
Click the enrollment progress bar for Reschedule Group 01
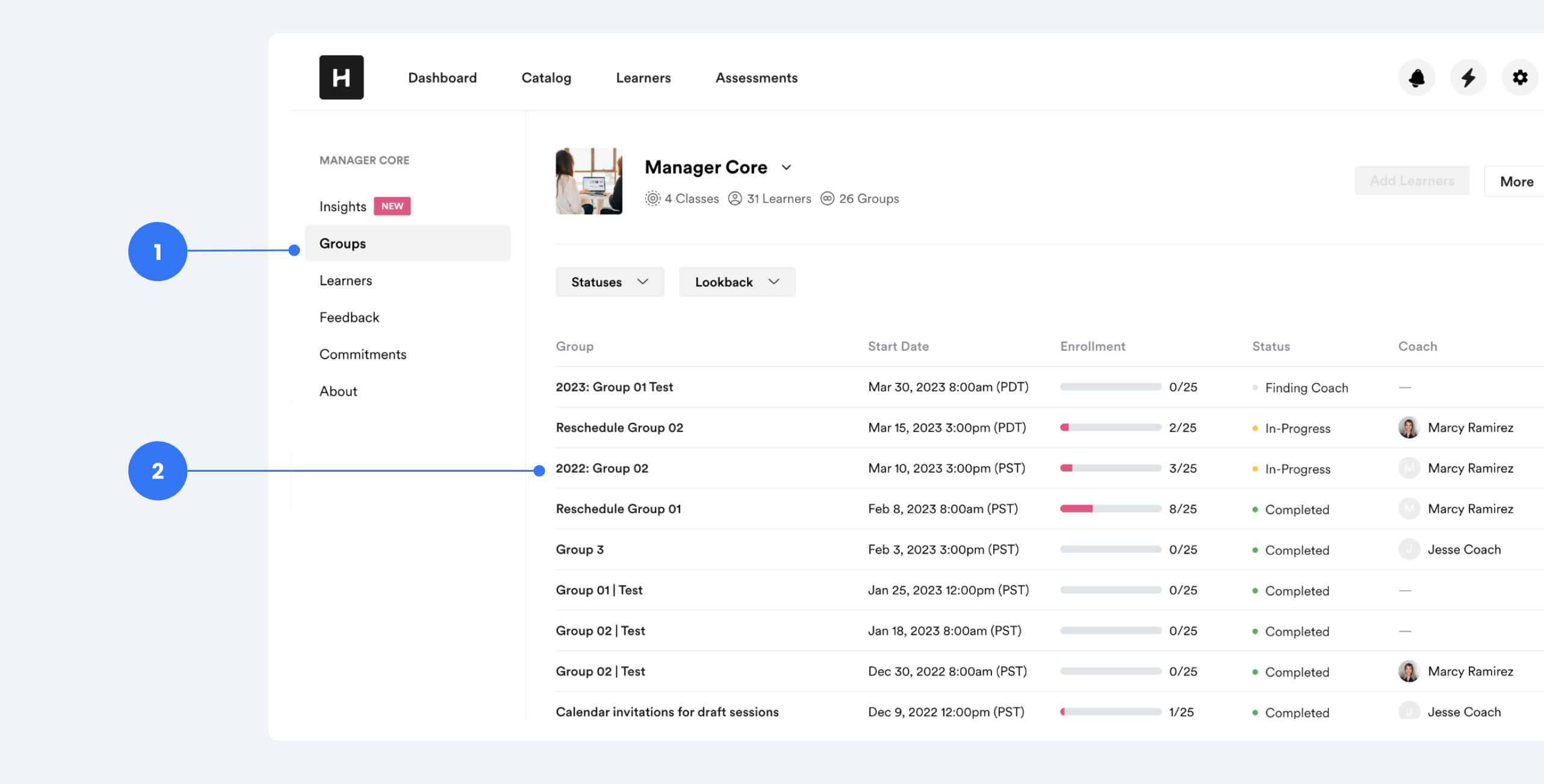point(1111,508)
